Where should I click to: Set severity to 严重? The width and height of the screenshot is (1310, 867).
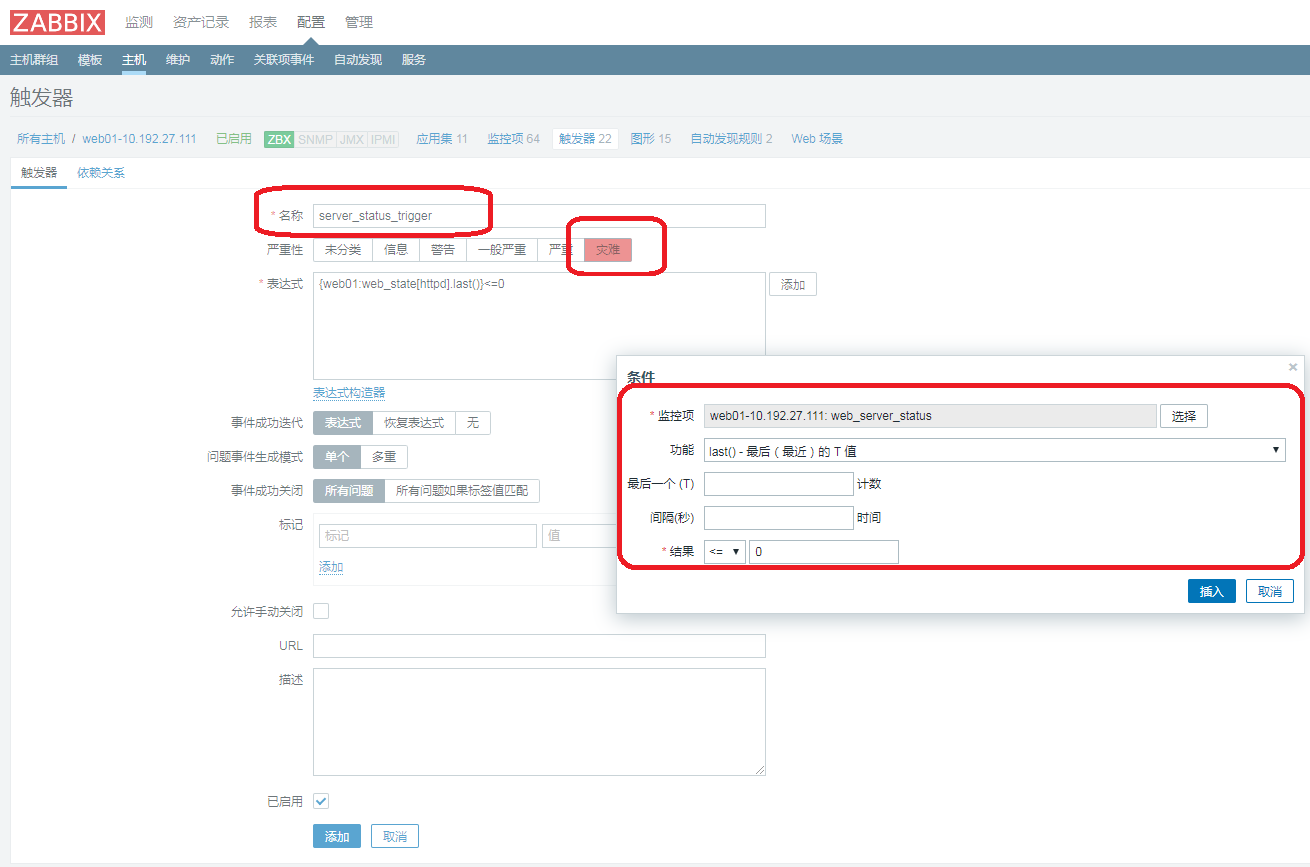pyautogui.click(x=561, y=250)
